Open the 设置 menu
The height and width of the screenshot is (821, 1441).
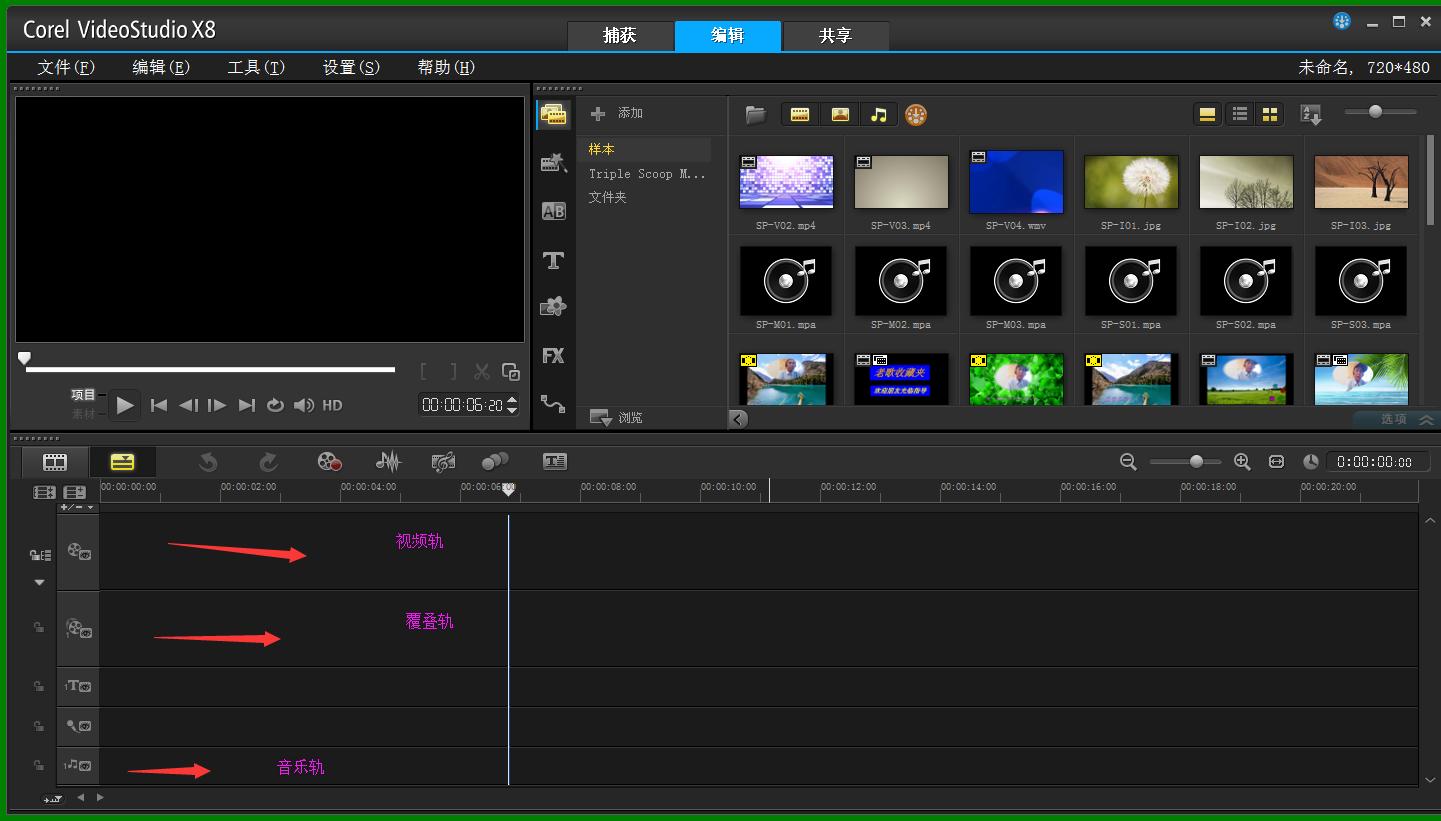click(350, 67)
